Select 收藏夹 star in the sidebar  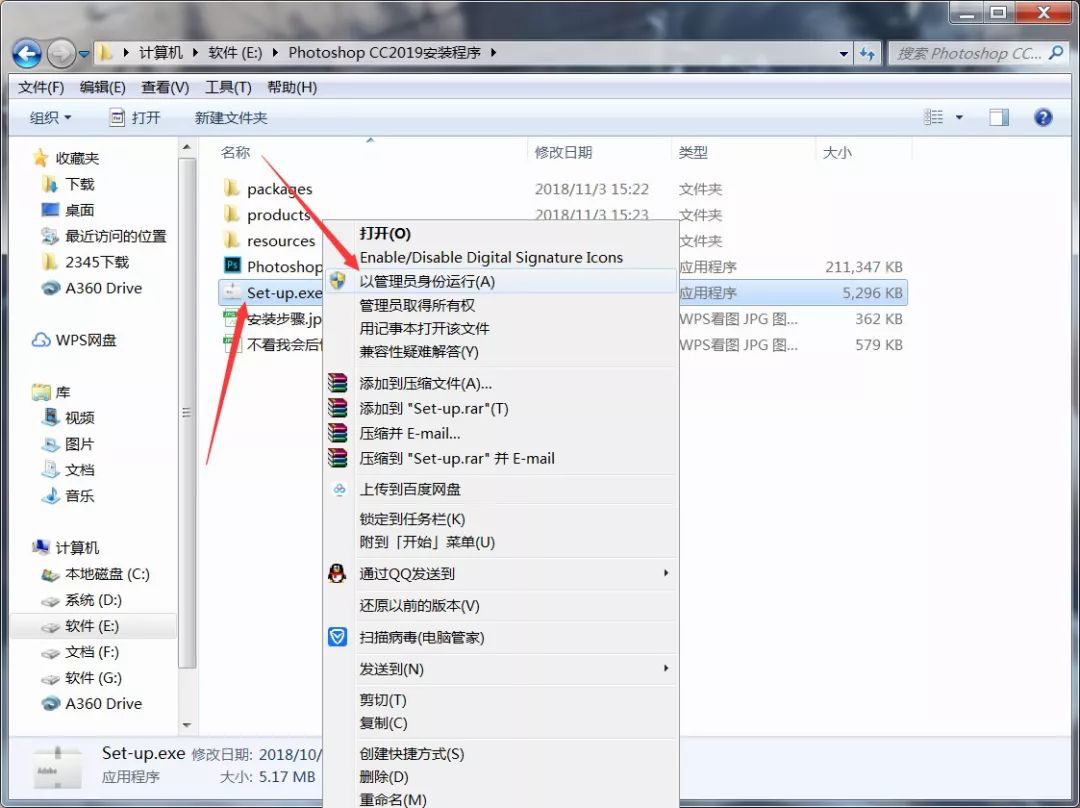click(x=41, y=158)
